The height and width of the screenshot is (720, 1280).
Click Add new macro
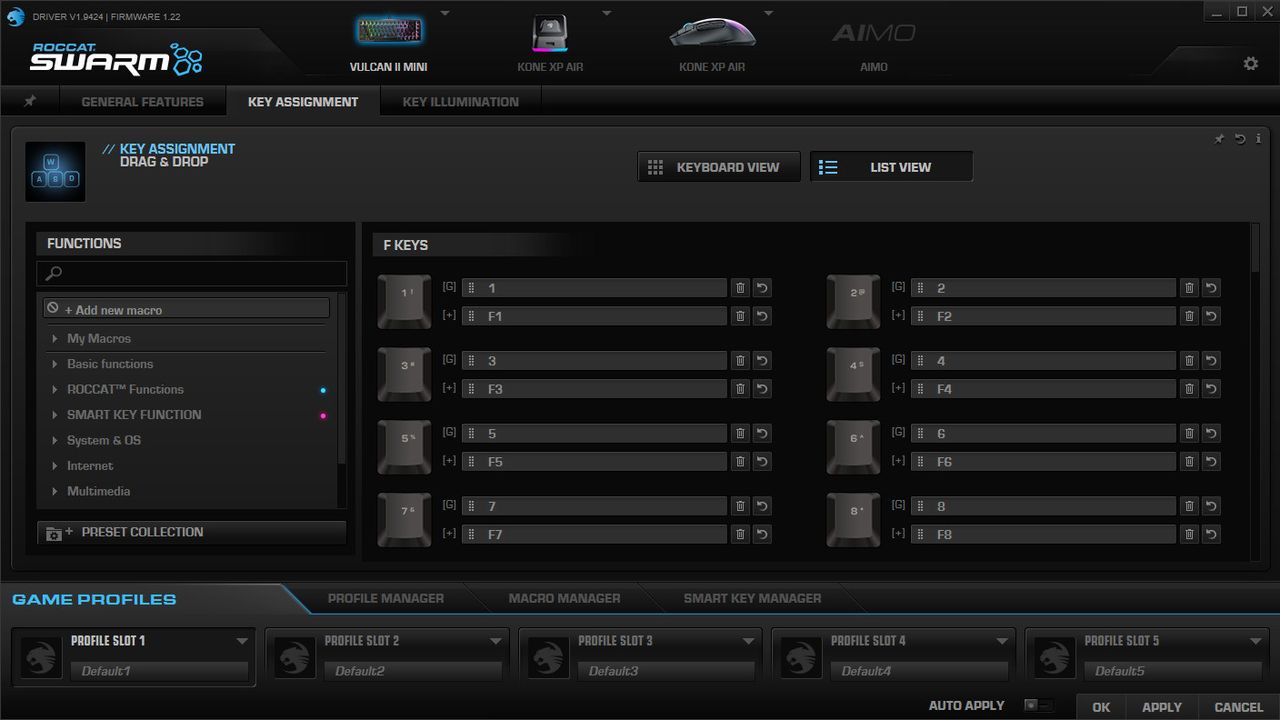click(187, 310)
